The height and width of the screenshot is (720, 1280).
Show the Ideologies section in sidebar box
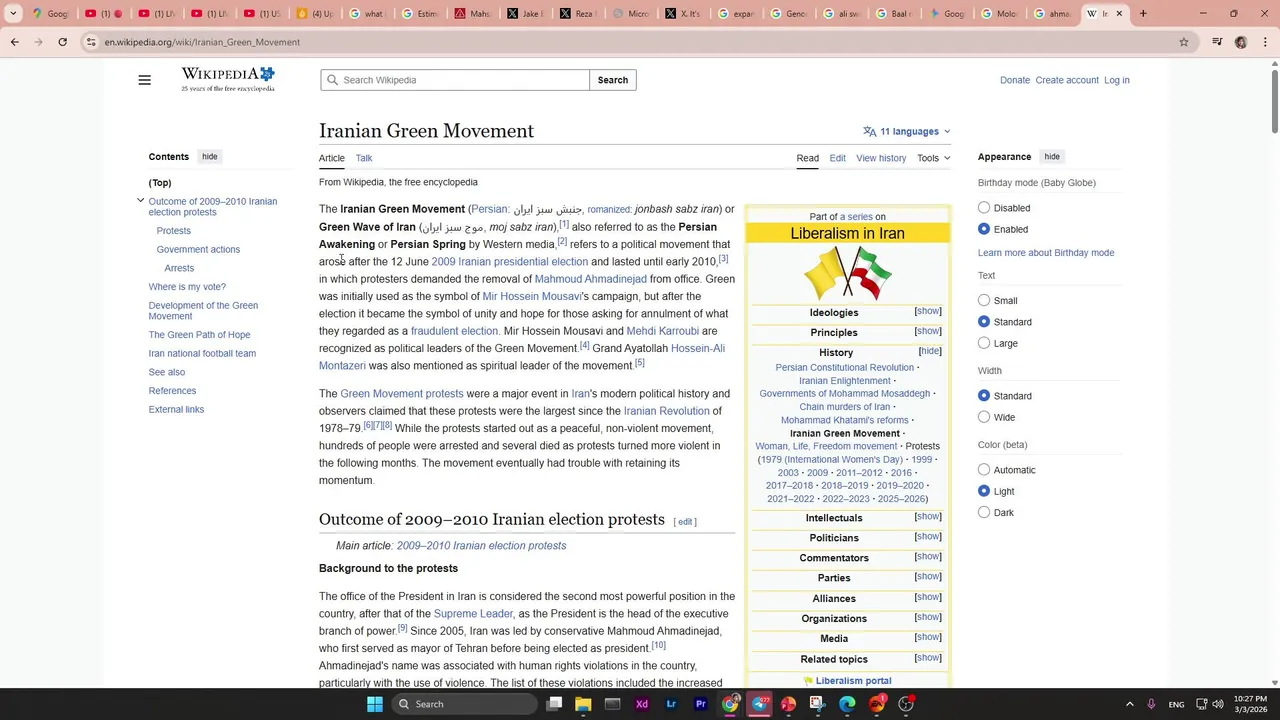[x=928, y=311]
